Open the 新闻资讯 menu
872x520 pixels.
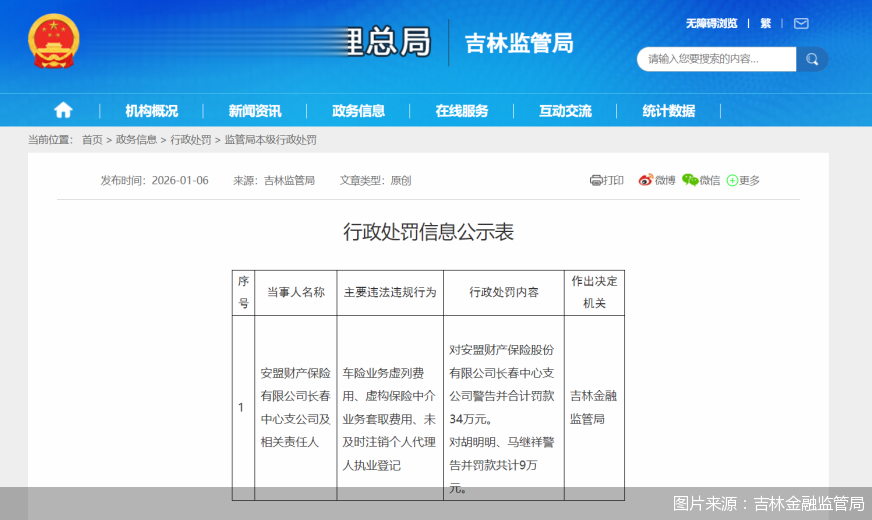[255, 111]
